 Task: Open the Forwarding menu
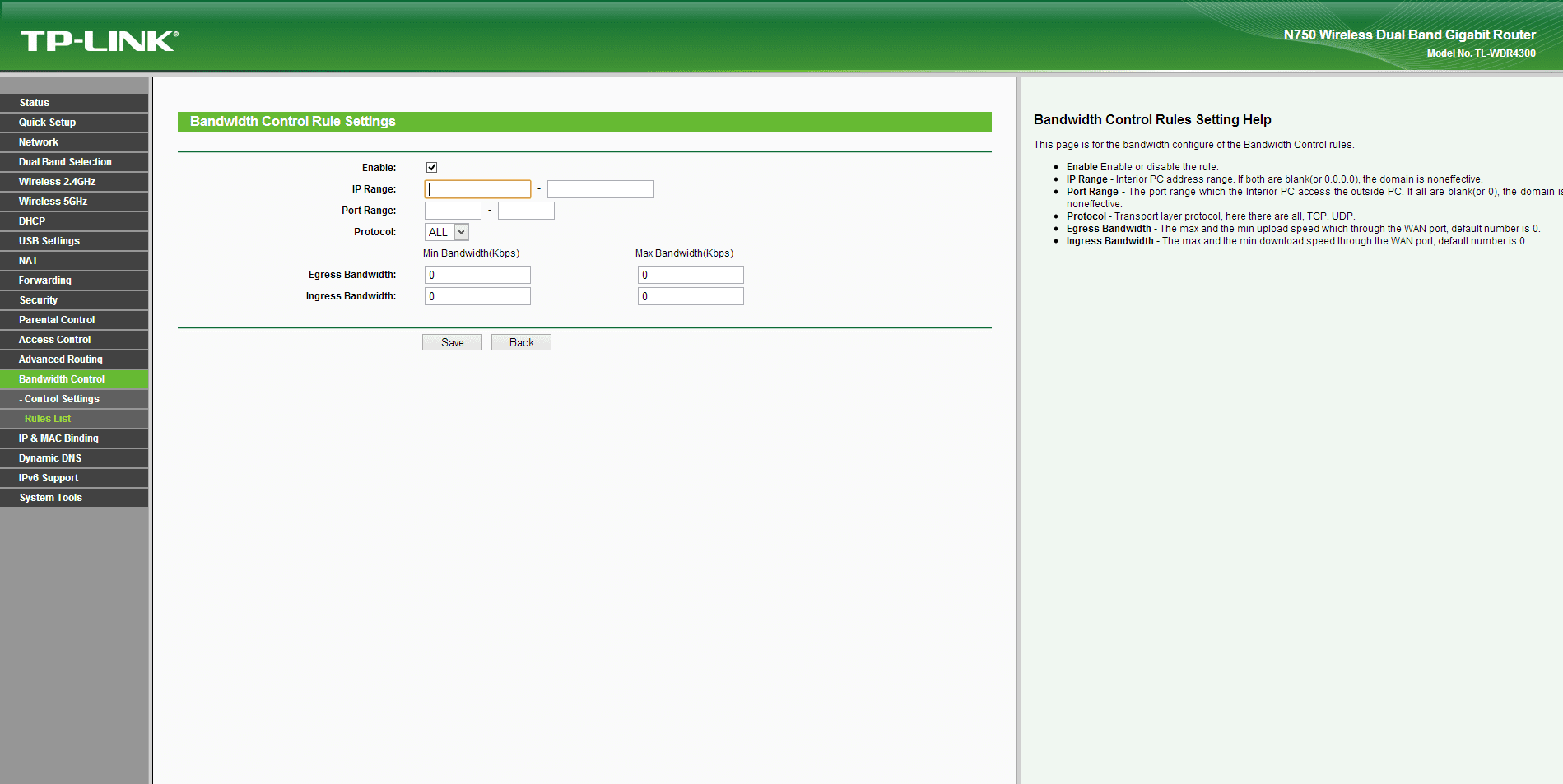74,281
